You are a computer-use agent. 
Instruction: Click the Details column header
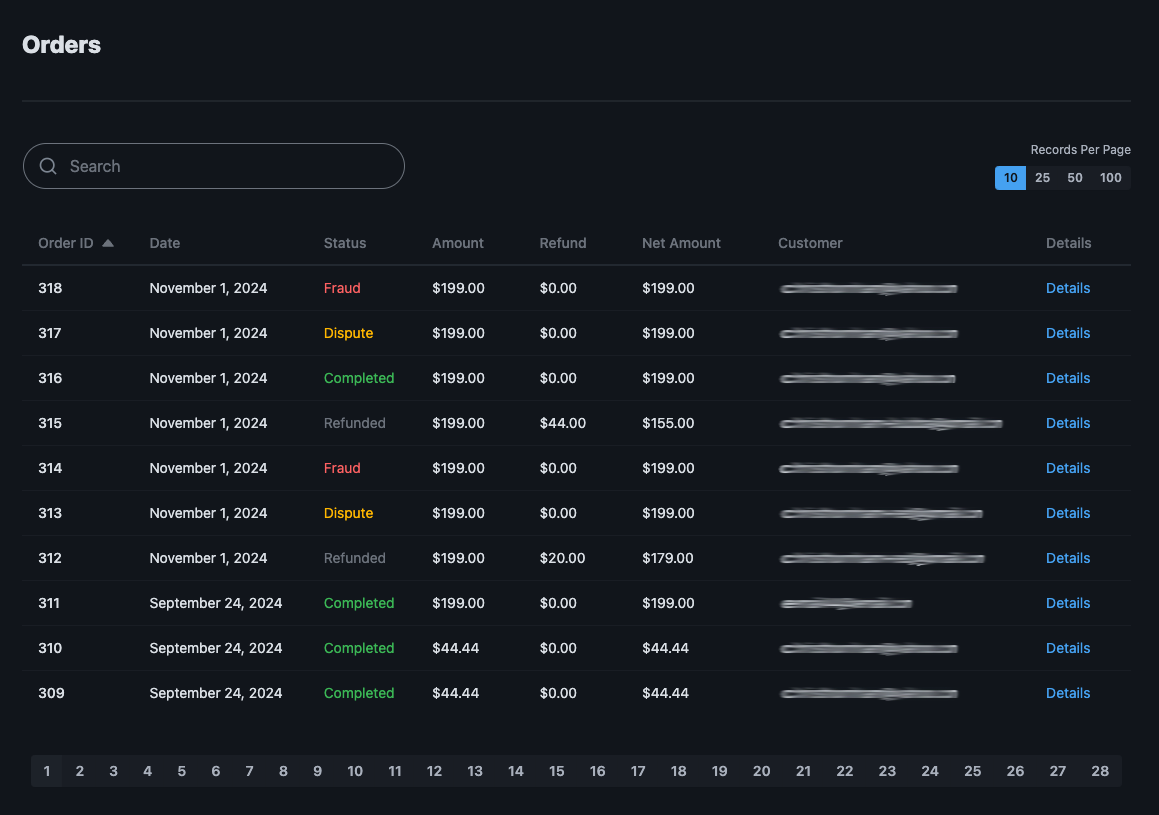coord(1068,243)
